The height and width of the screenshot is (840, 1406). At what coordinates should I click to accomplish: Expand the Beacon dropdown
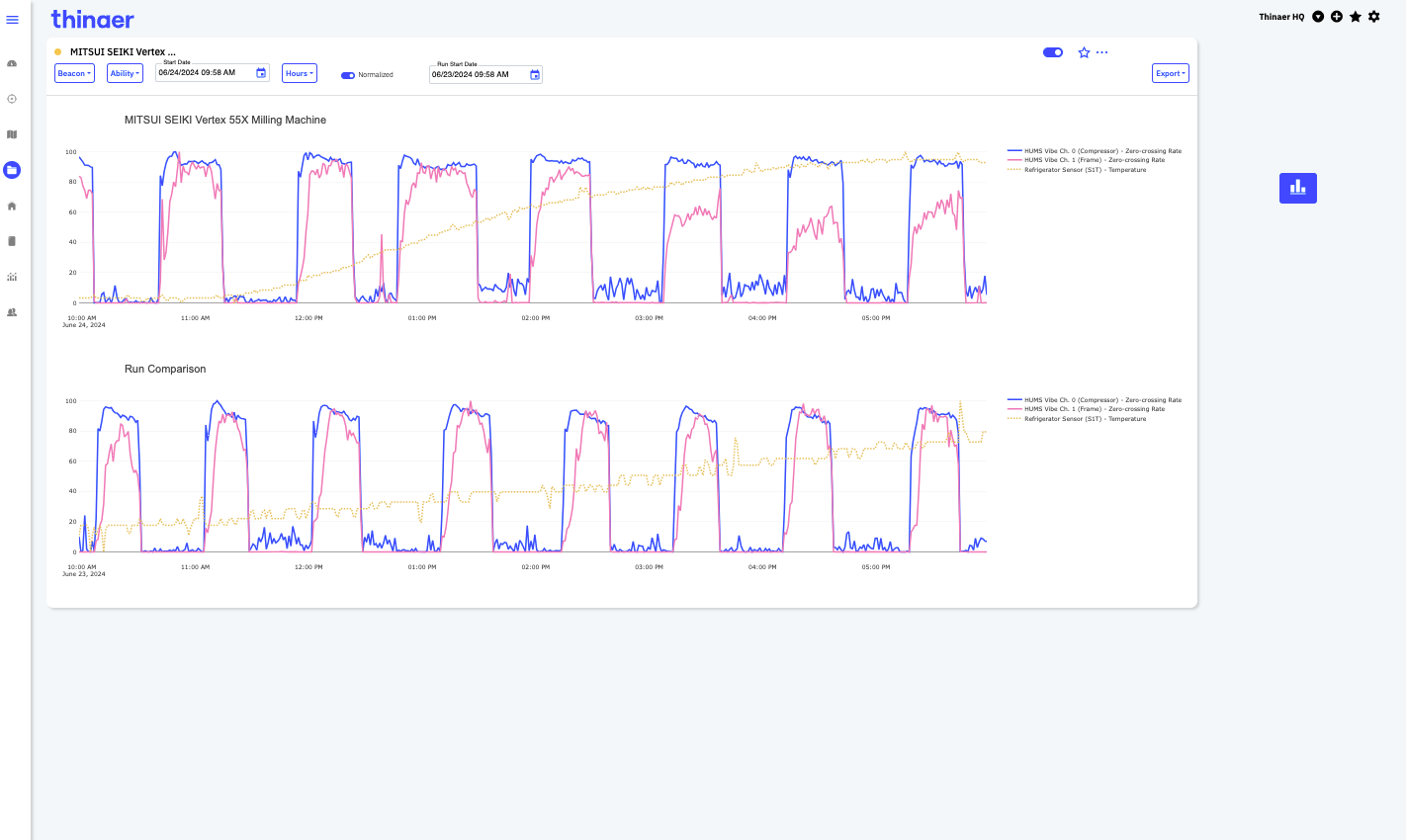point(74,73)
